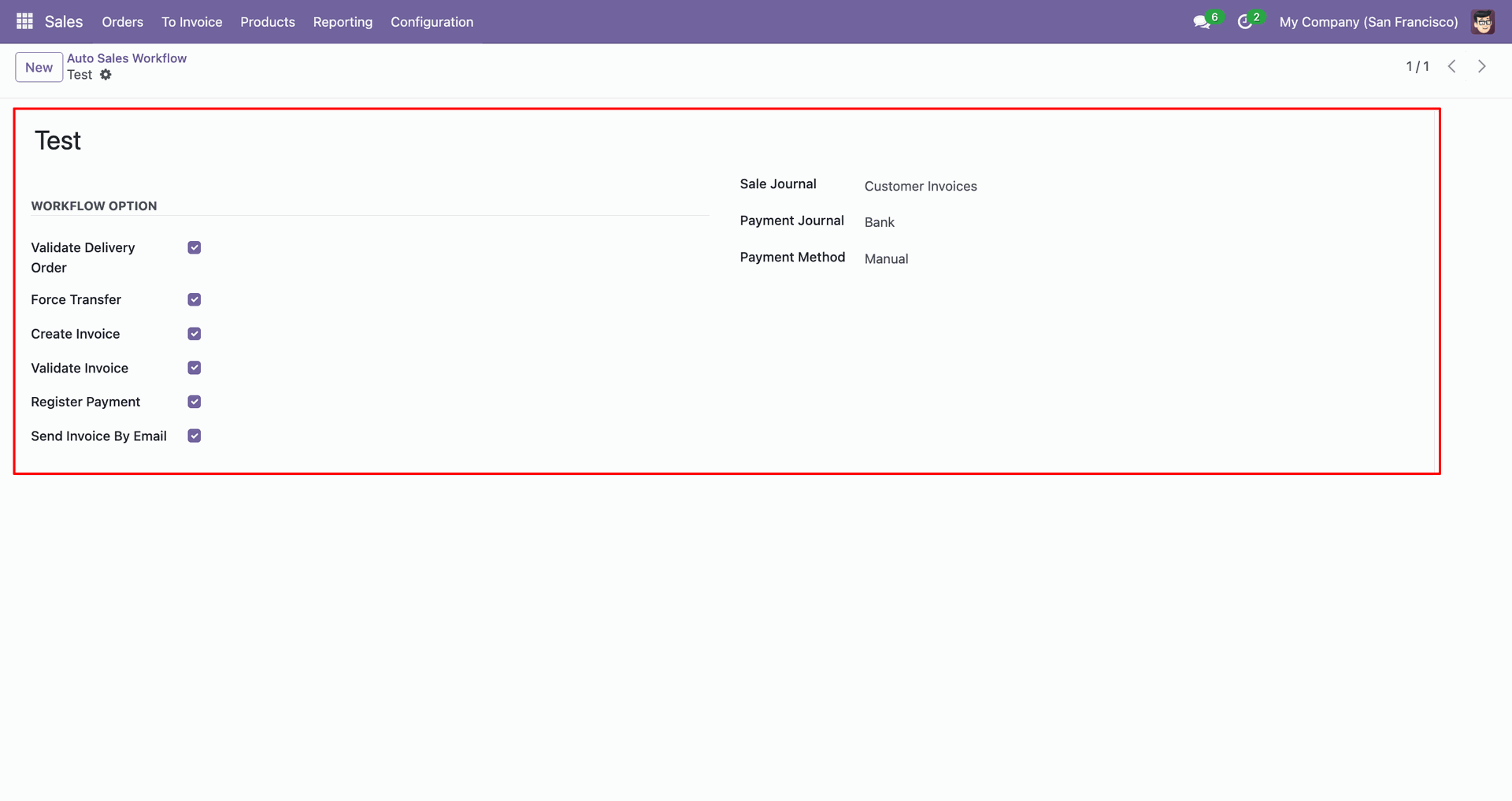This screenshot has height=801, width=1512.
Task: Go to previous record arrow
Action: pyautogui.click(x=1452, y=67)
